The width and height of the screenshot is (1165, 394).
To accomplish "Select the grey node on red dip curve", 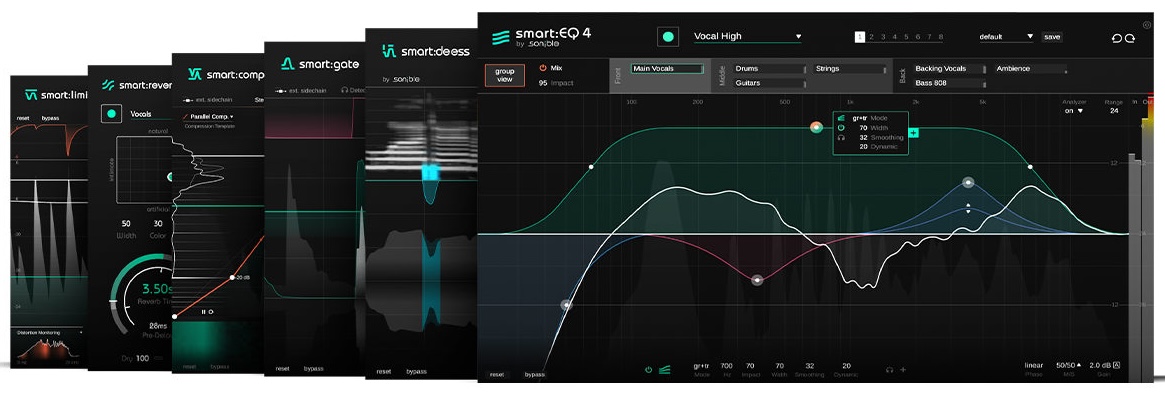I will [757, 280].
